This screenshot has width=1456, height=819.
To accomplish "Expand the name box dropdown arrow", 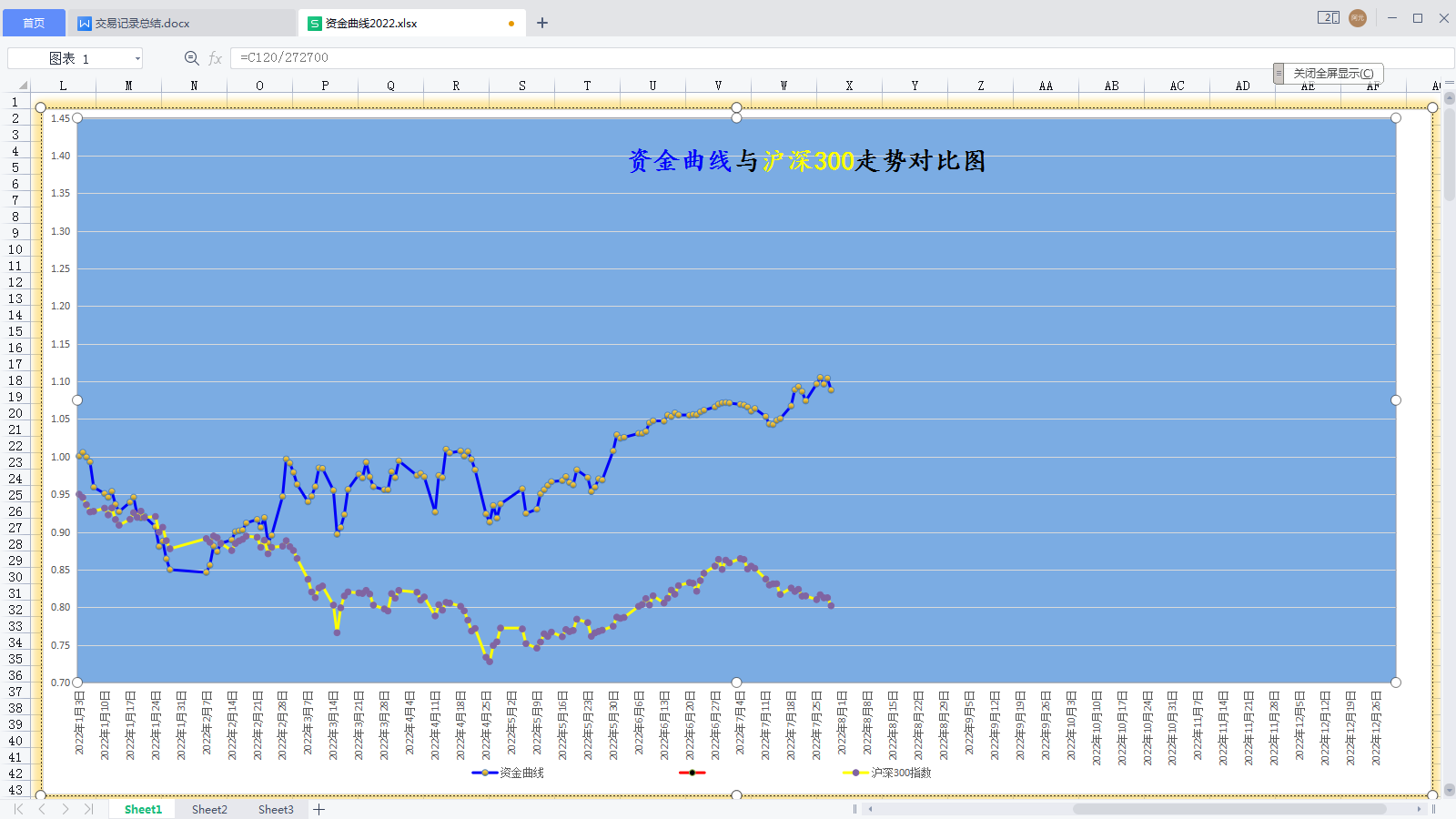I will click(137, 58).
